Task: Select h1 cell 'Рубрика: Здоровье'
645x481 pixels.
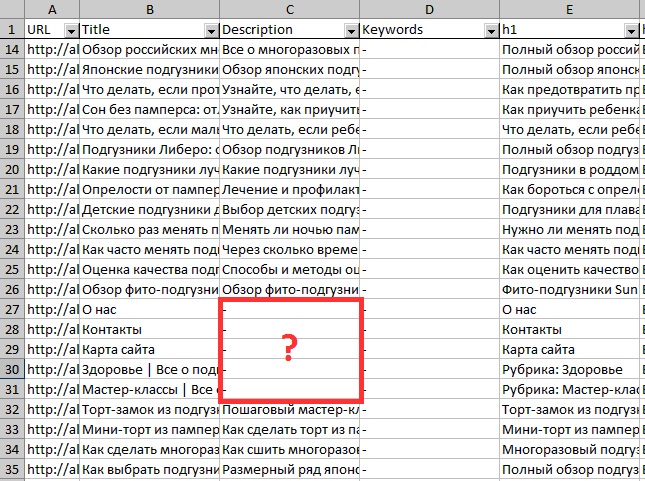Action: [x=569, y=369]
